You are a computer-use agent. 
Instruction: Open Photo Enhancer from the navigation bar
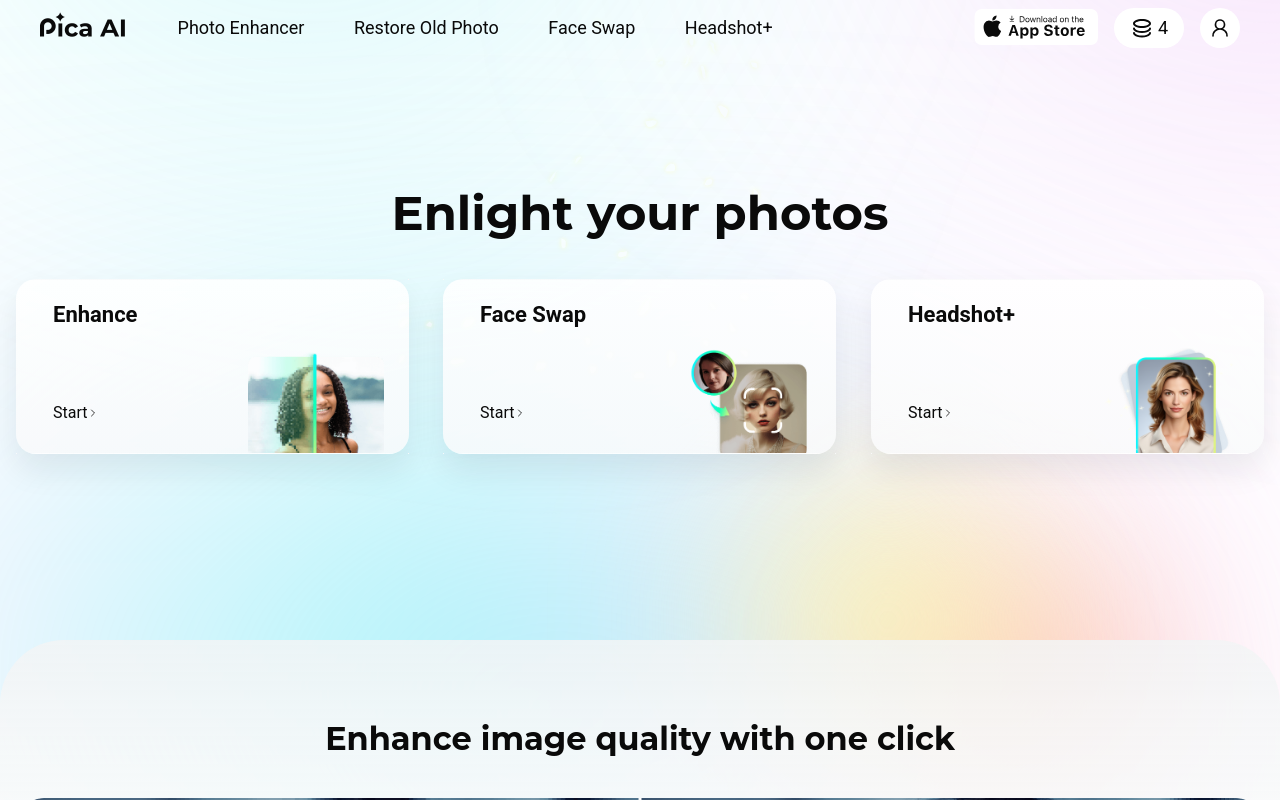point(241,28)
